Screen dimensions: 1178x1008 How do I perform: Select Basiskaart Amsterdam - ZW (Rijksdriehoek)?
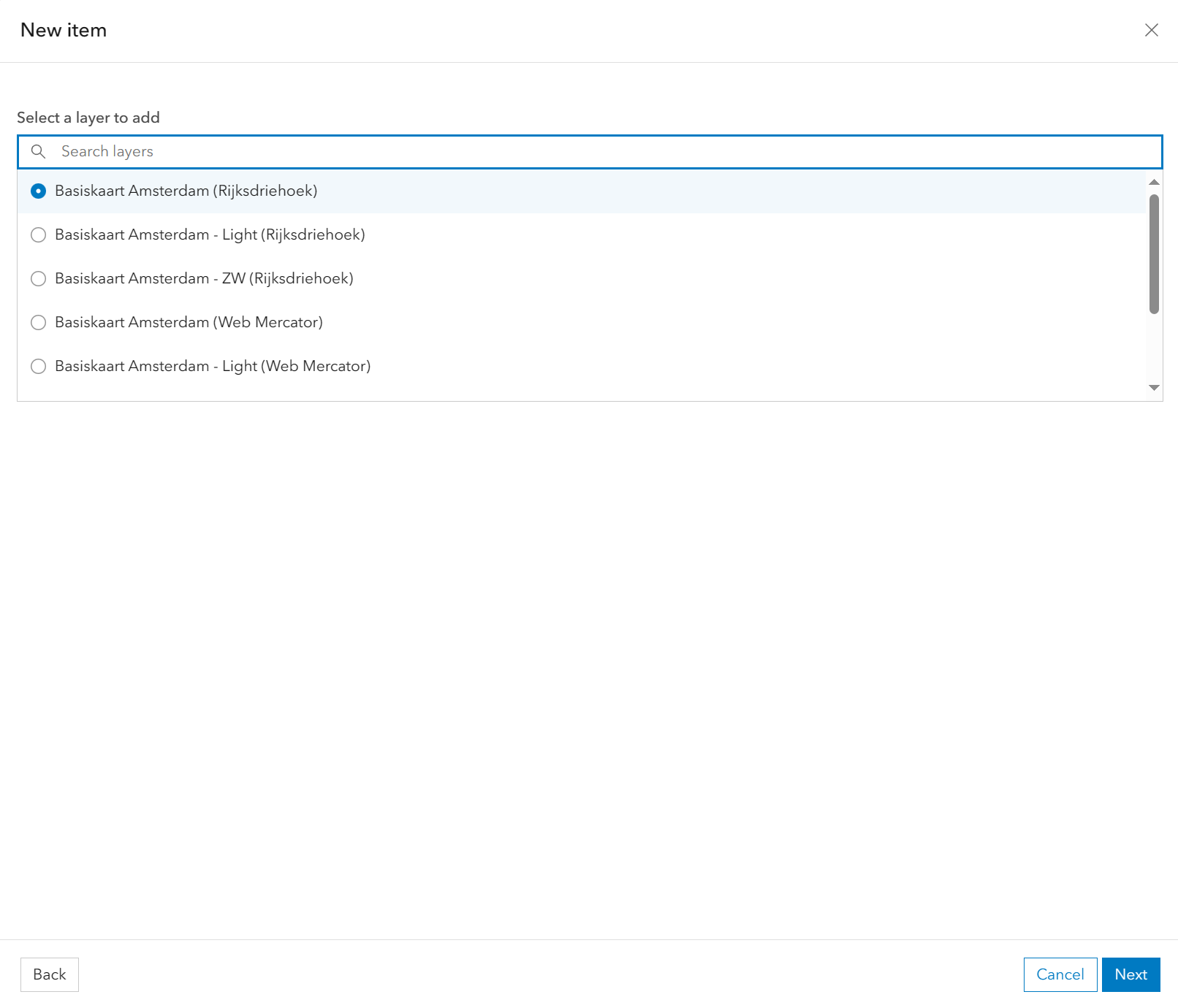pyautogui.click(x=38, y=278)
